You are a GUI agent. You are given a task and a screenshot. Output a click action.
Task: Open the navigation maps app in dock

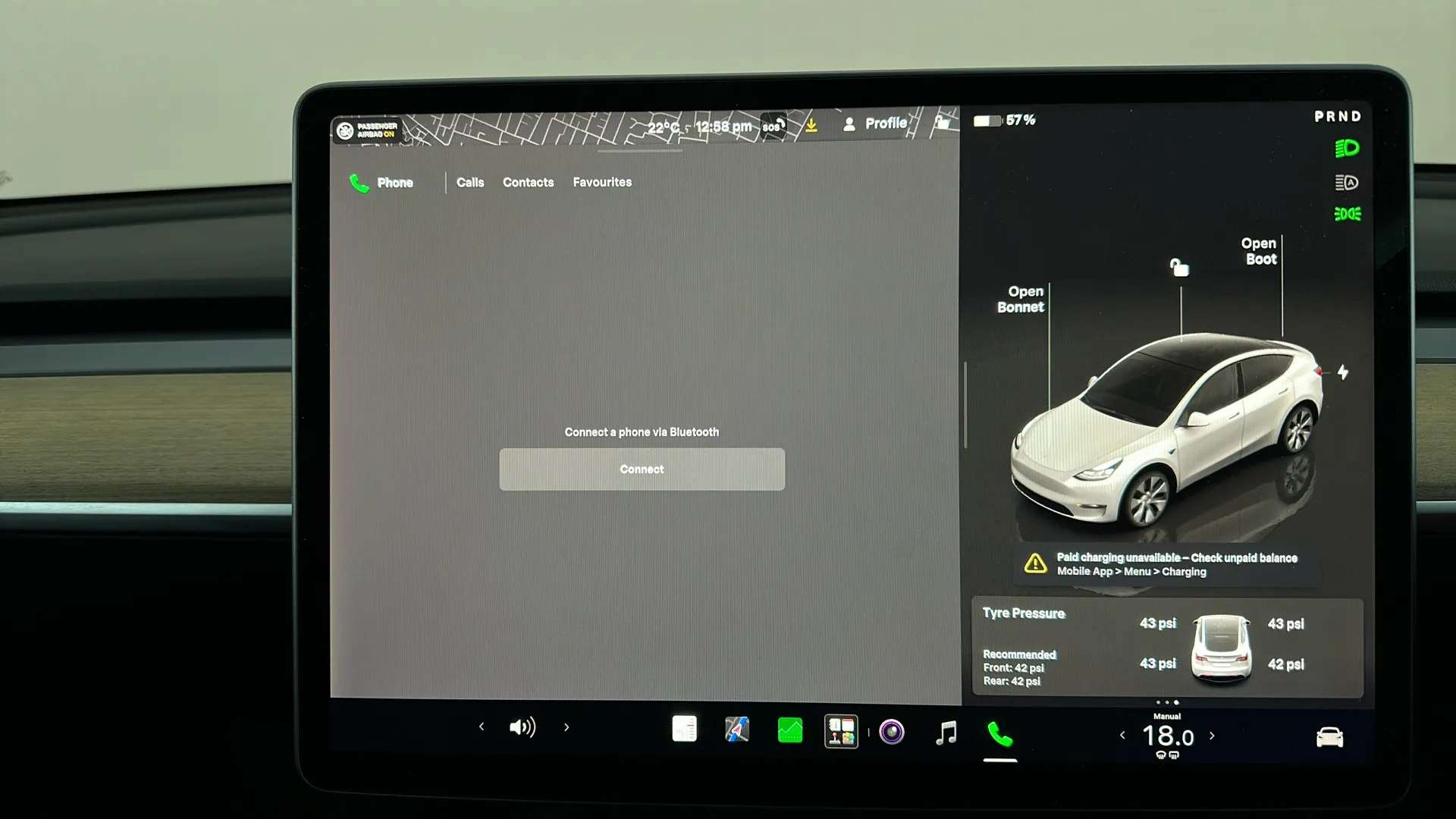coord(737,730)
